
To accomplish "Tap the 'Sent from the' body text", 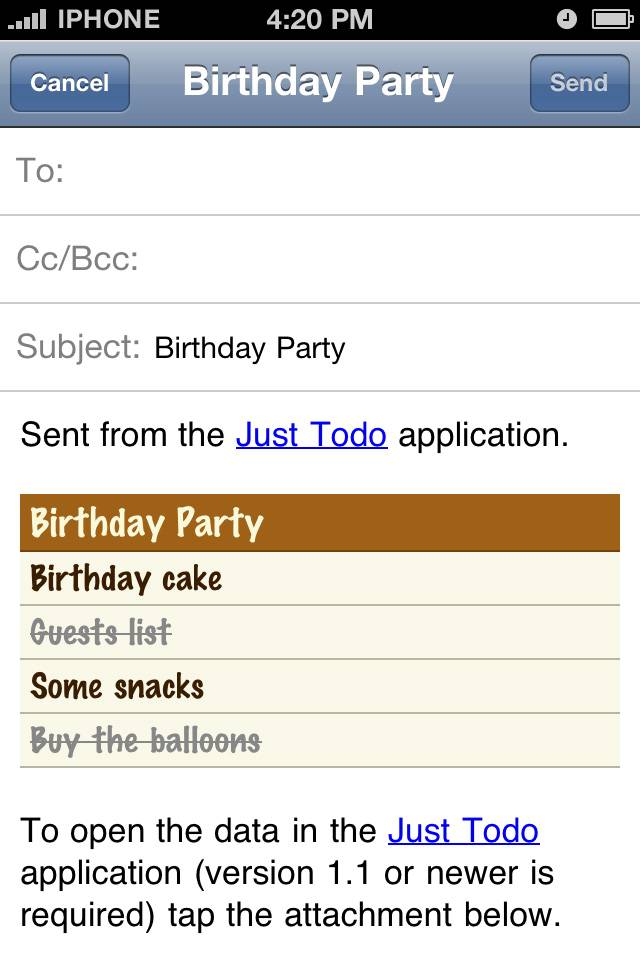I will pyautogui.click(x=122, y=435).
